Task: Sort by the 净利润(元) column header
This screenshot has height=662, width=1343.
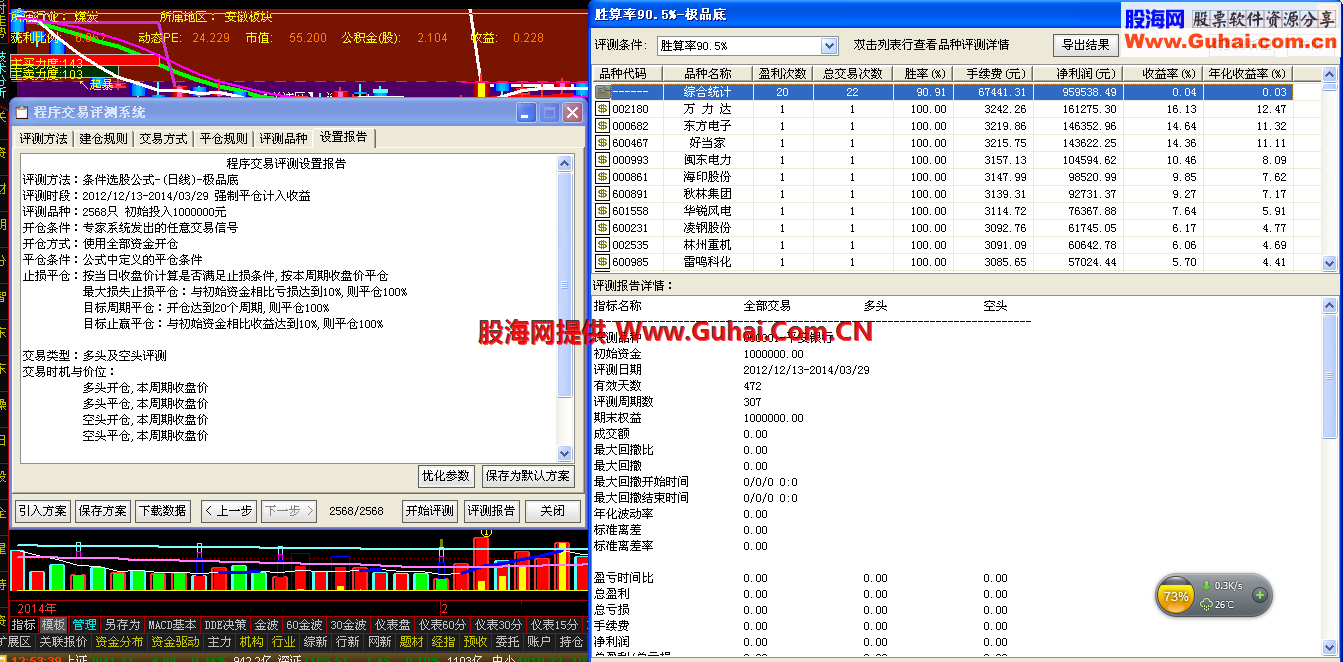Action: 1079,74
